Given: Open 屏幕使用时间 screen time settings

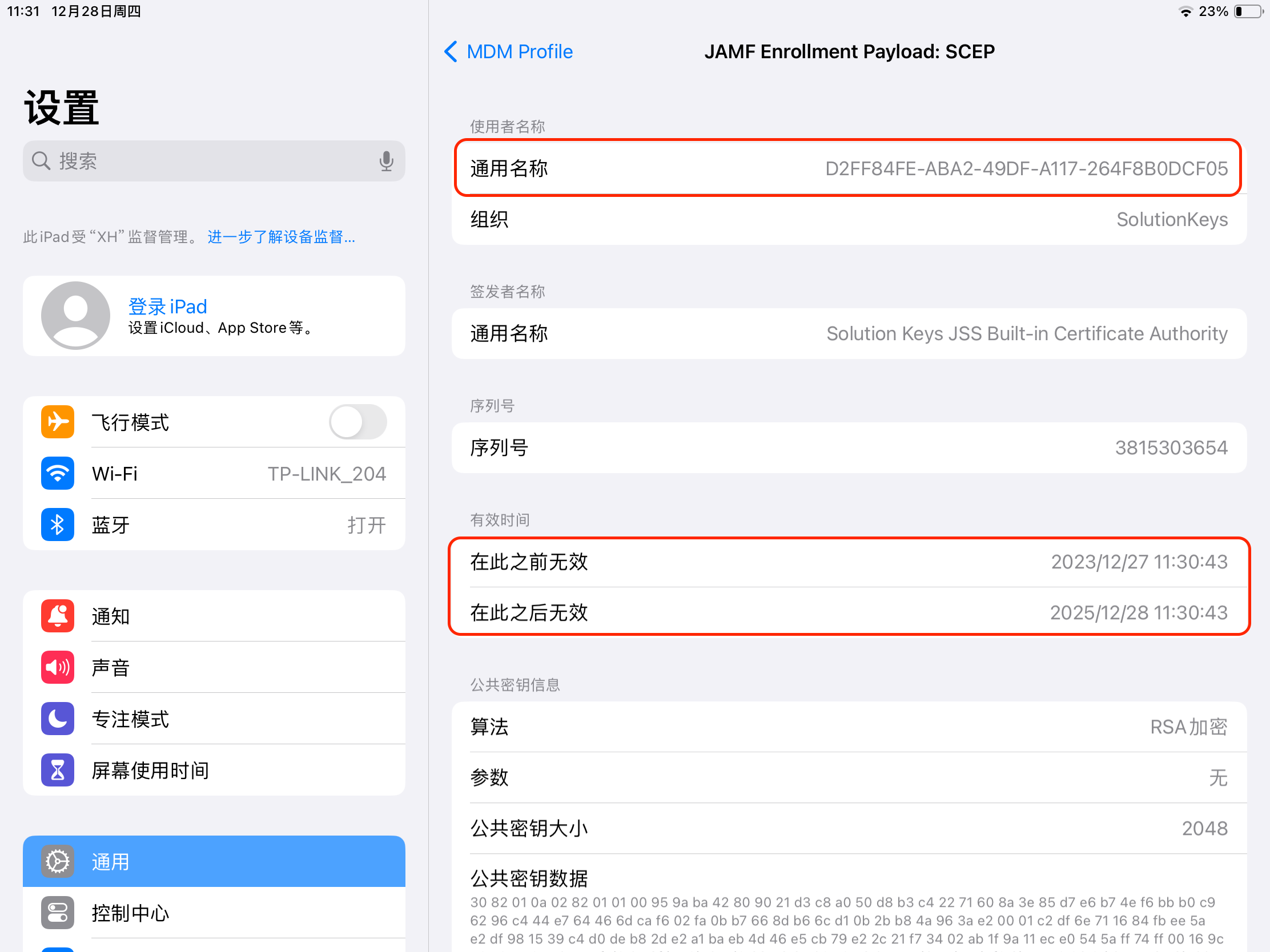Looking at the screenshot, I should [214, 770].
